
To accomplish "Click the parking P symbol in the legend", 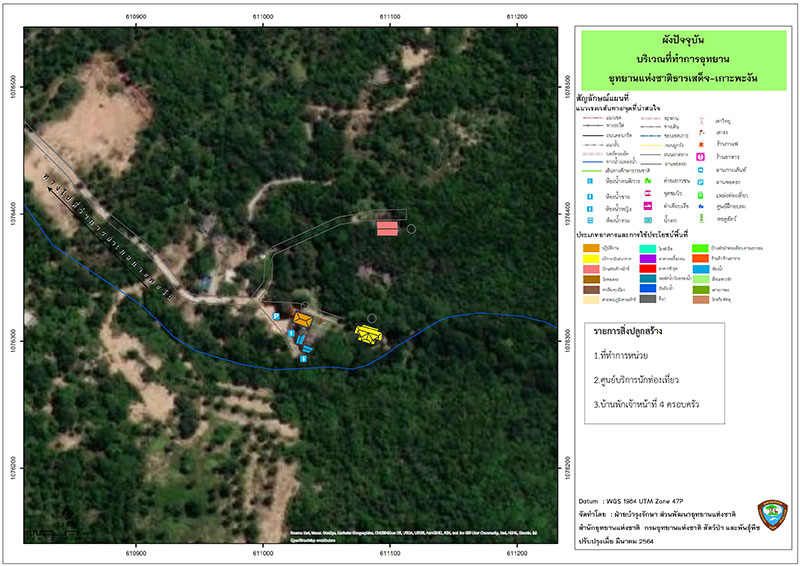I will click(x=701, y=182).
